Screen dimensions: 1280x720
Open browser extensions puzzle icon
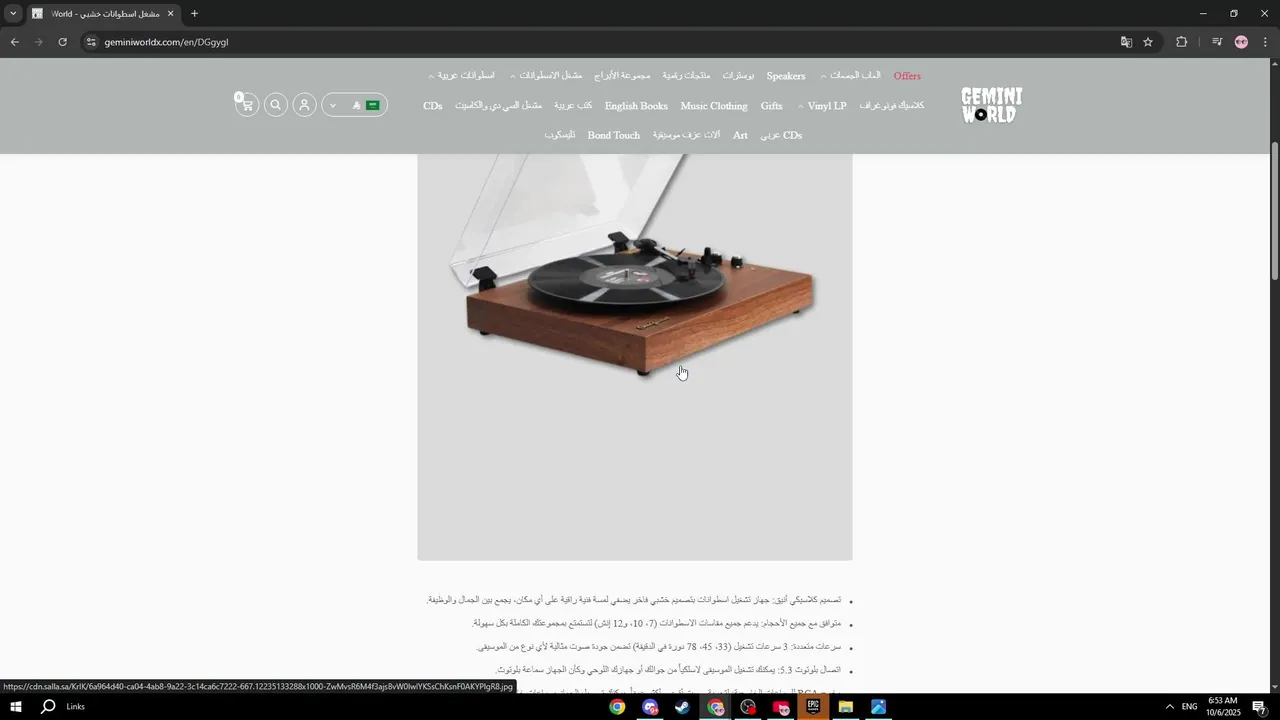(x=1182, y=42)
